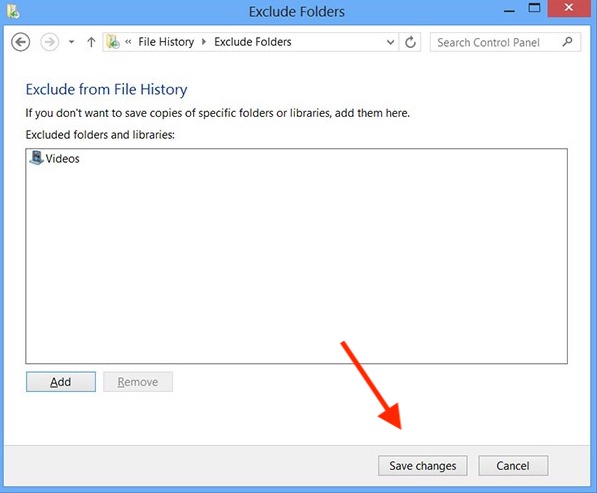The height and width of the screenshot is (493, 597).
Task: Minimize the Exclude Folders window
Action: (x=509, y=11)
